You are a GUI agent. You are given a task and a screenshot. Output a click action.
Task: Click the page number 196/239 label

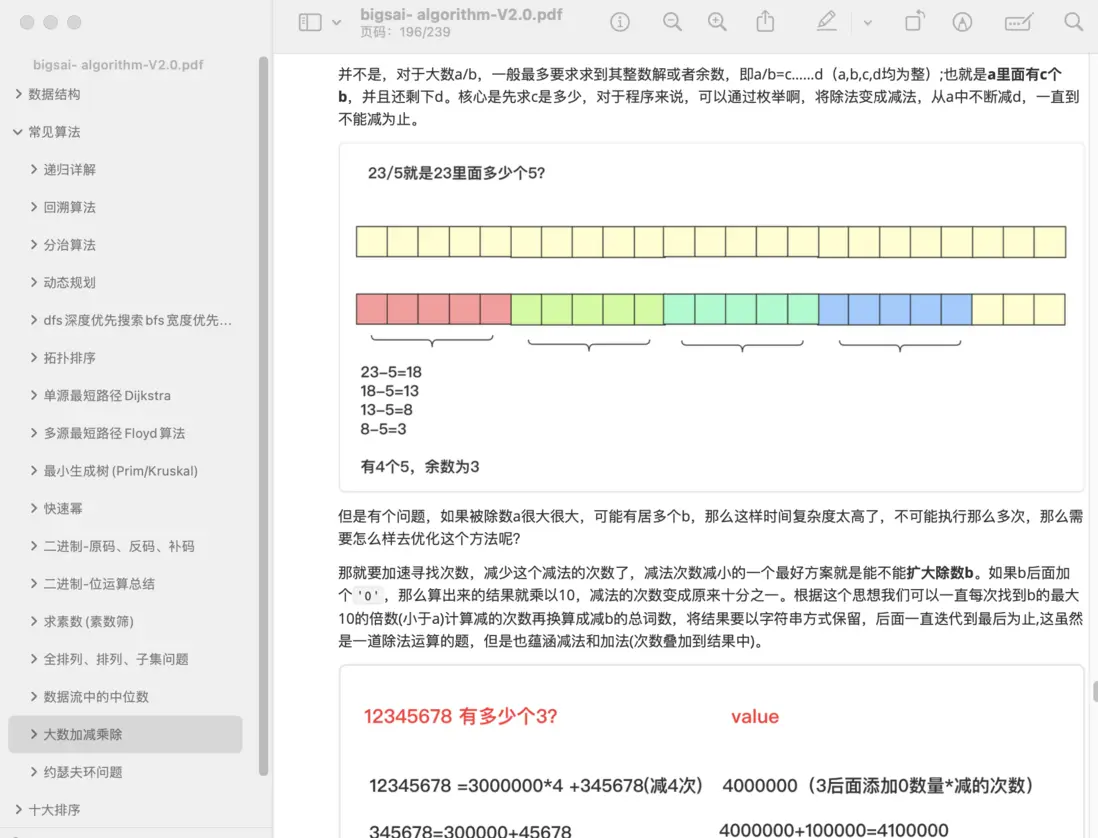pyautogui.click(x=405, y=32)
